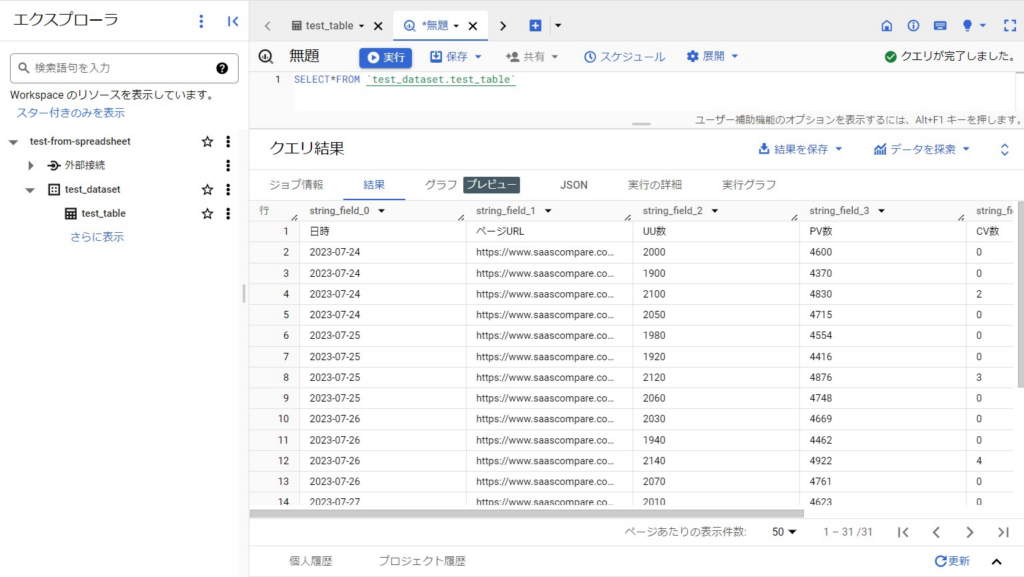Image resolution: width=1024 pixels, height=577 pixels.
Task: Go to next page of results
Action: 969,532
